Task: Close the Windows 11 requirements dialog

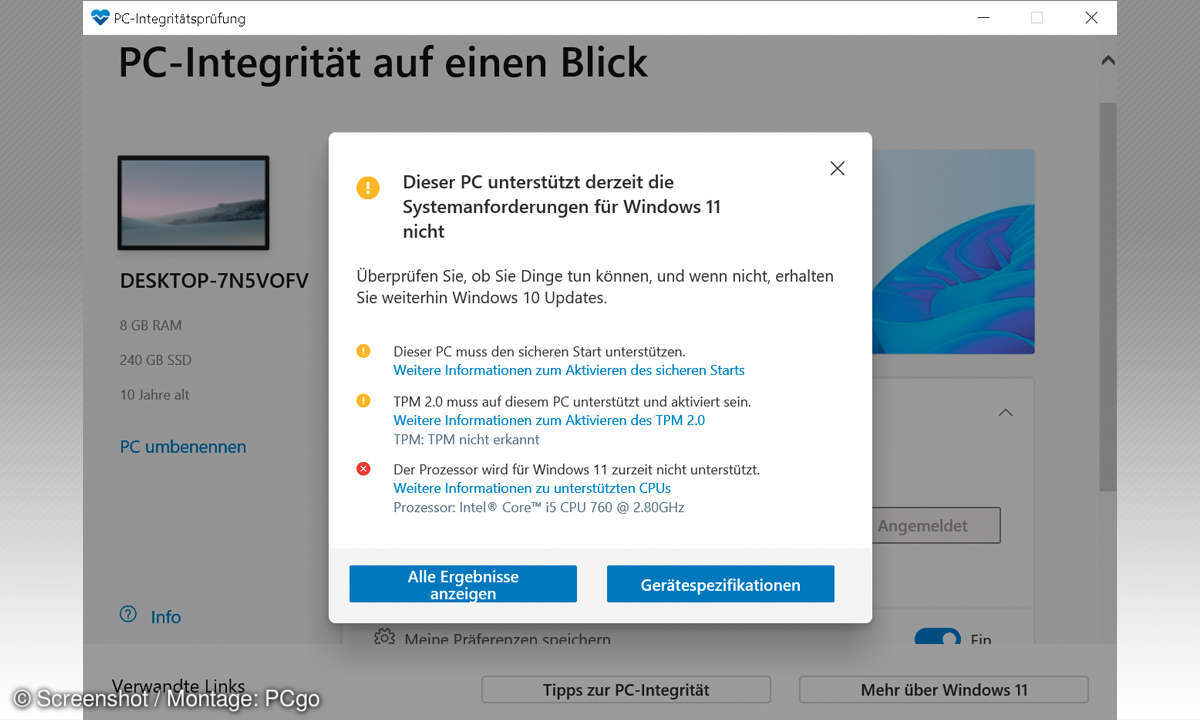Action: [x=838, y=168]
